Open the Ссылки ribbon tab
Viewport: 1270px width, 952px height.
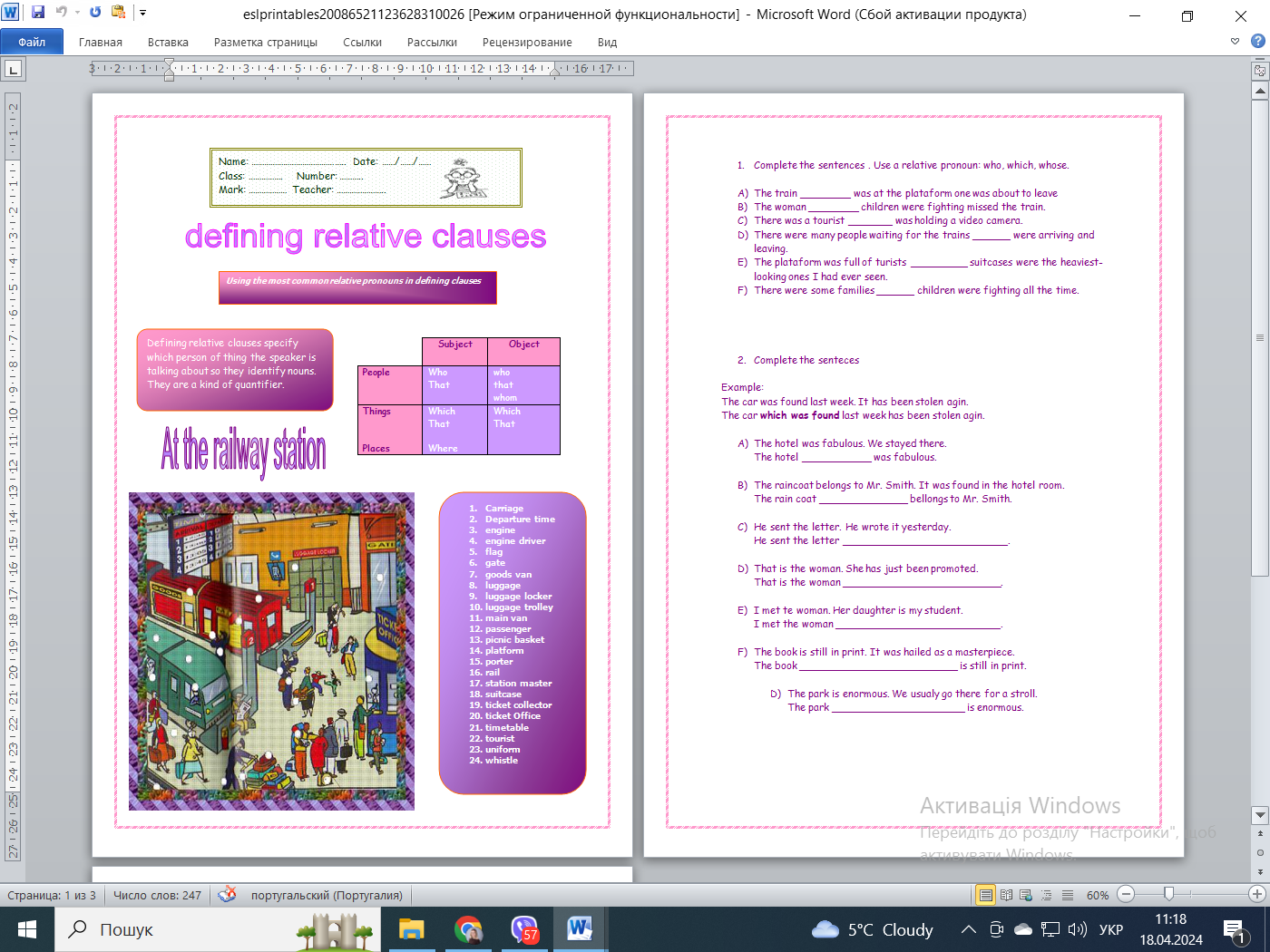(362, 42)
